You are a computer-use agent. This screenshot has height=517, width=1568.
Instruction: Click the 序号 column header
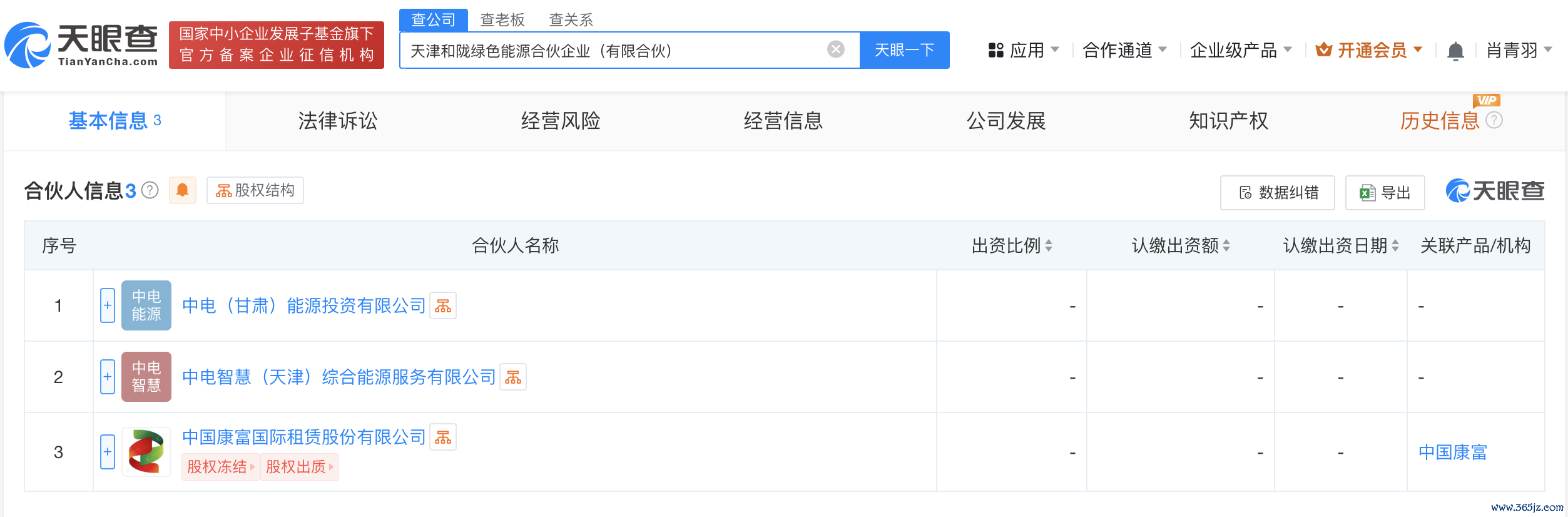pos(59,245)
